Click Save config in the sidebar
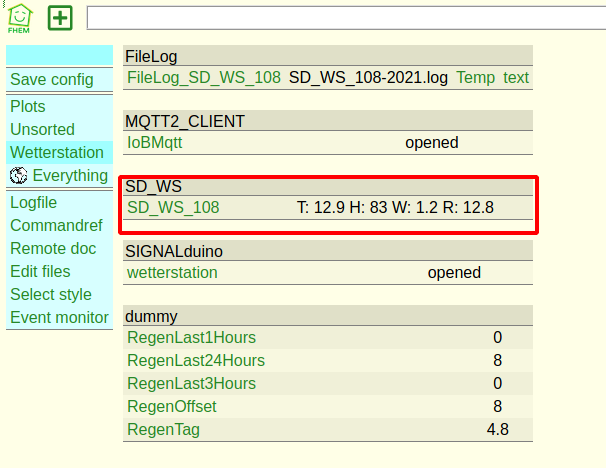This screenshot has height=468, width=606. pyautogui.click(x=52, y=79)
